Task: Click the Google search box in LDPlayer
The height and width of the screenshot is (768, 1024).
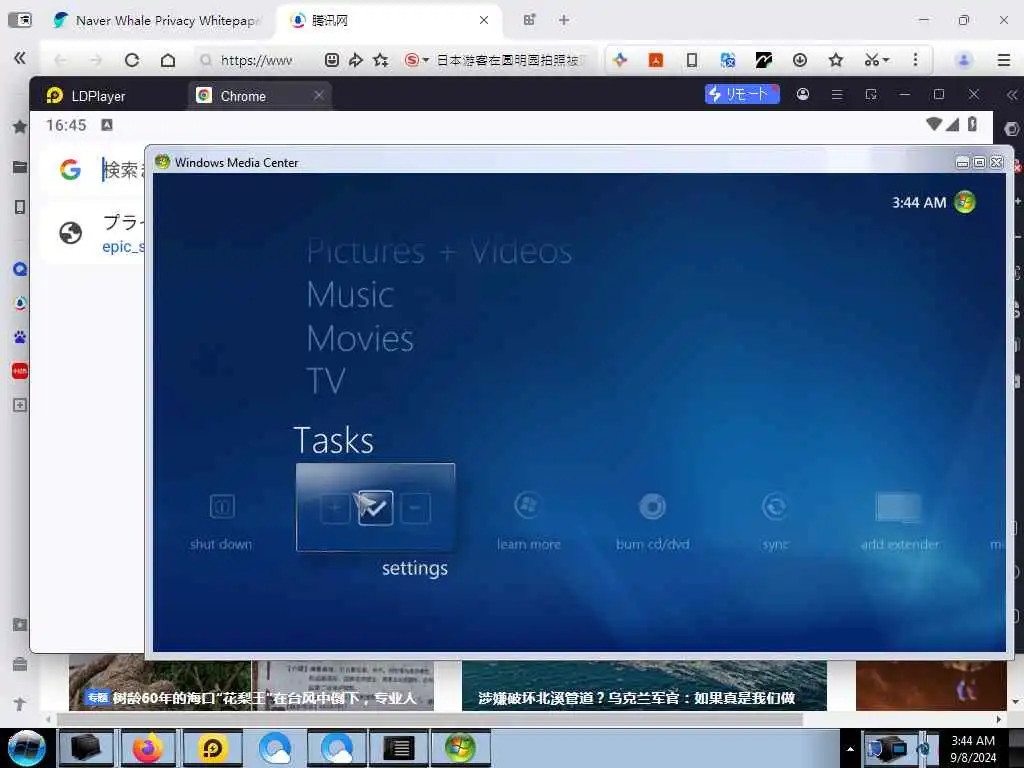Action: pyautogui.click(x=123, y=170)
